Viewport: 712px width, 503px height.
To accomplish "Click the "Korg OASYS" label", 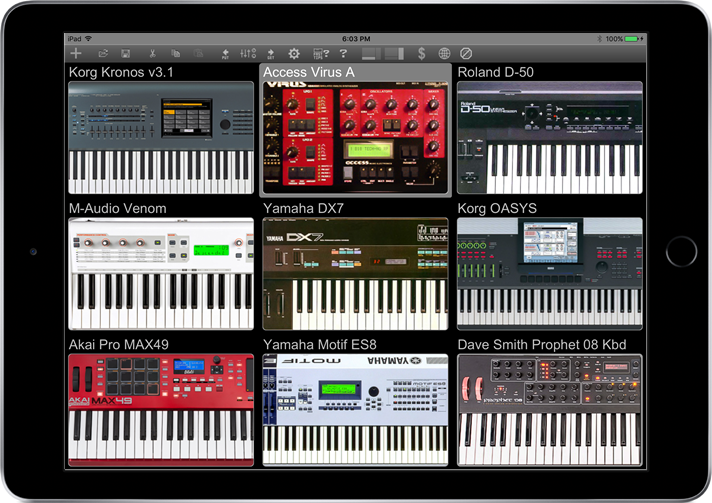I will click(497, 208).
